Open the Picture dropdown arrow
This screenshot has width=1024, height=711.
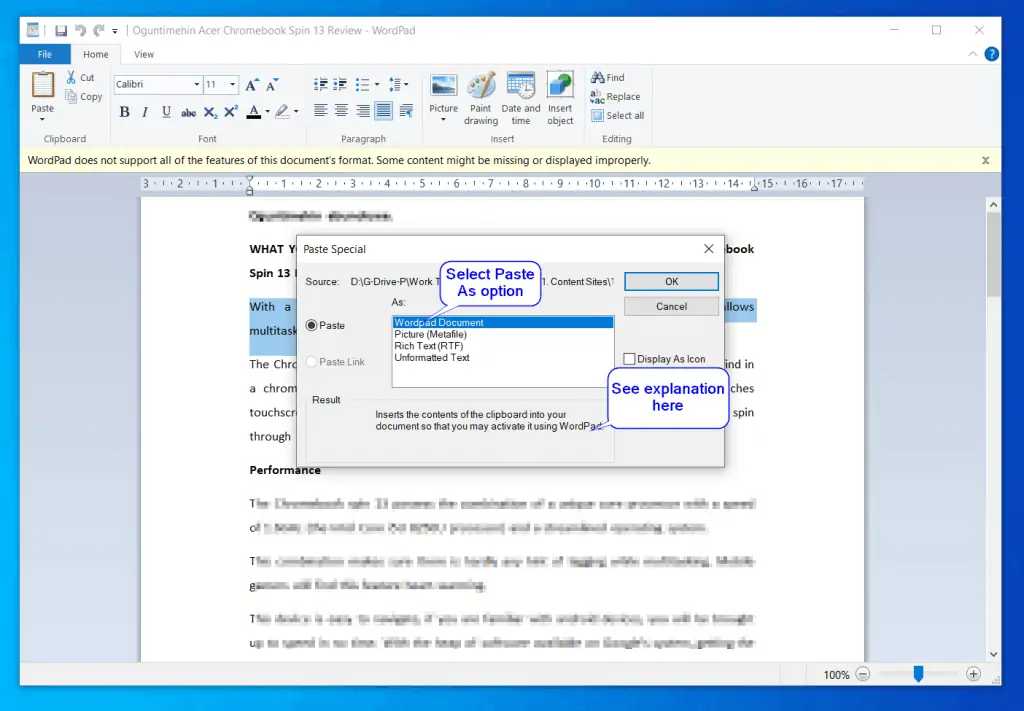coord(443,120)
